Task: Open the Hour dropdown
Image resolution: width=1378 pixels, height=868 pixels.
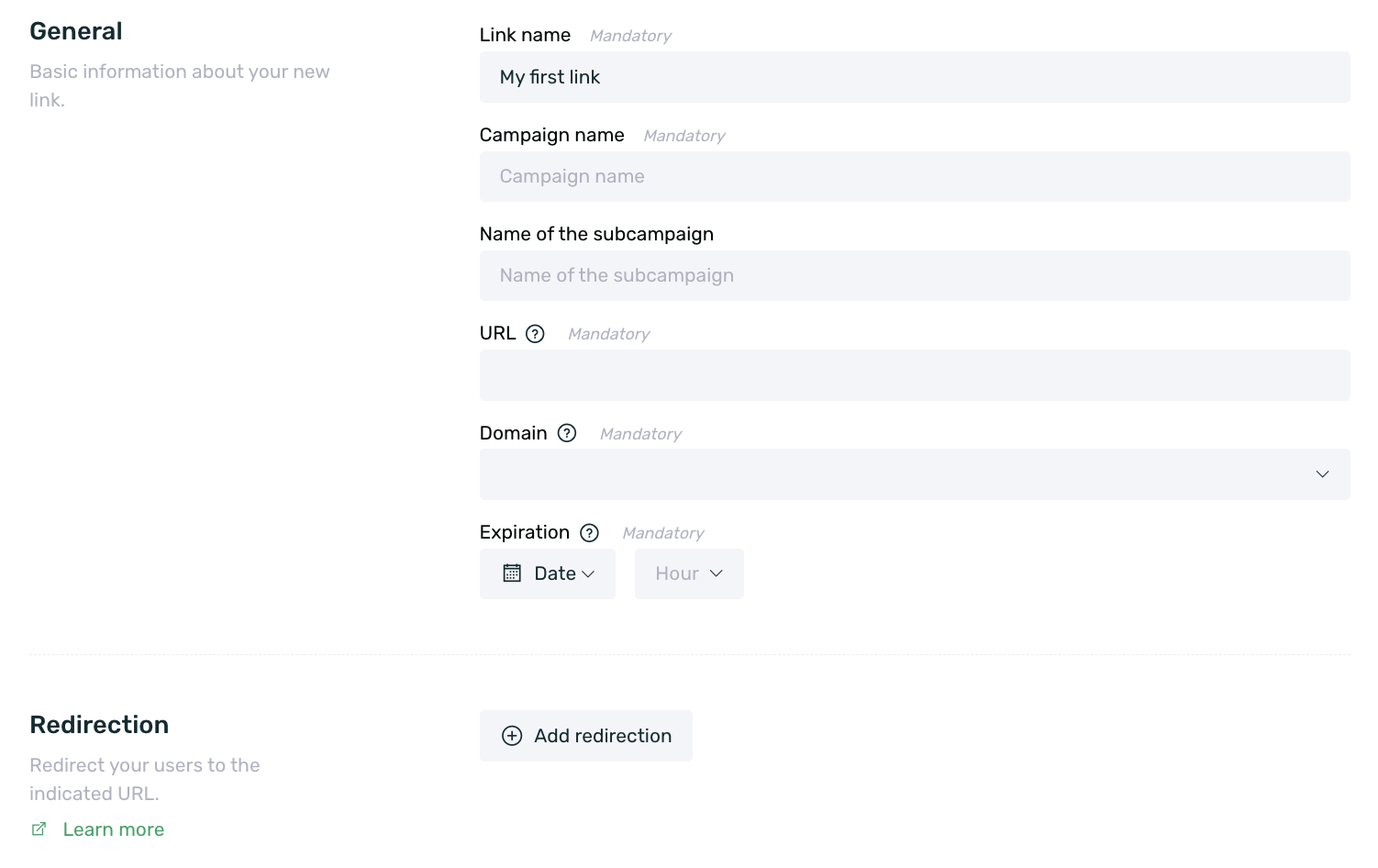Action: (x=689, y=573)
